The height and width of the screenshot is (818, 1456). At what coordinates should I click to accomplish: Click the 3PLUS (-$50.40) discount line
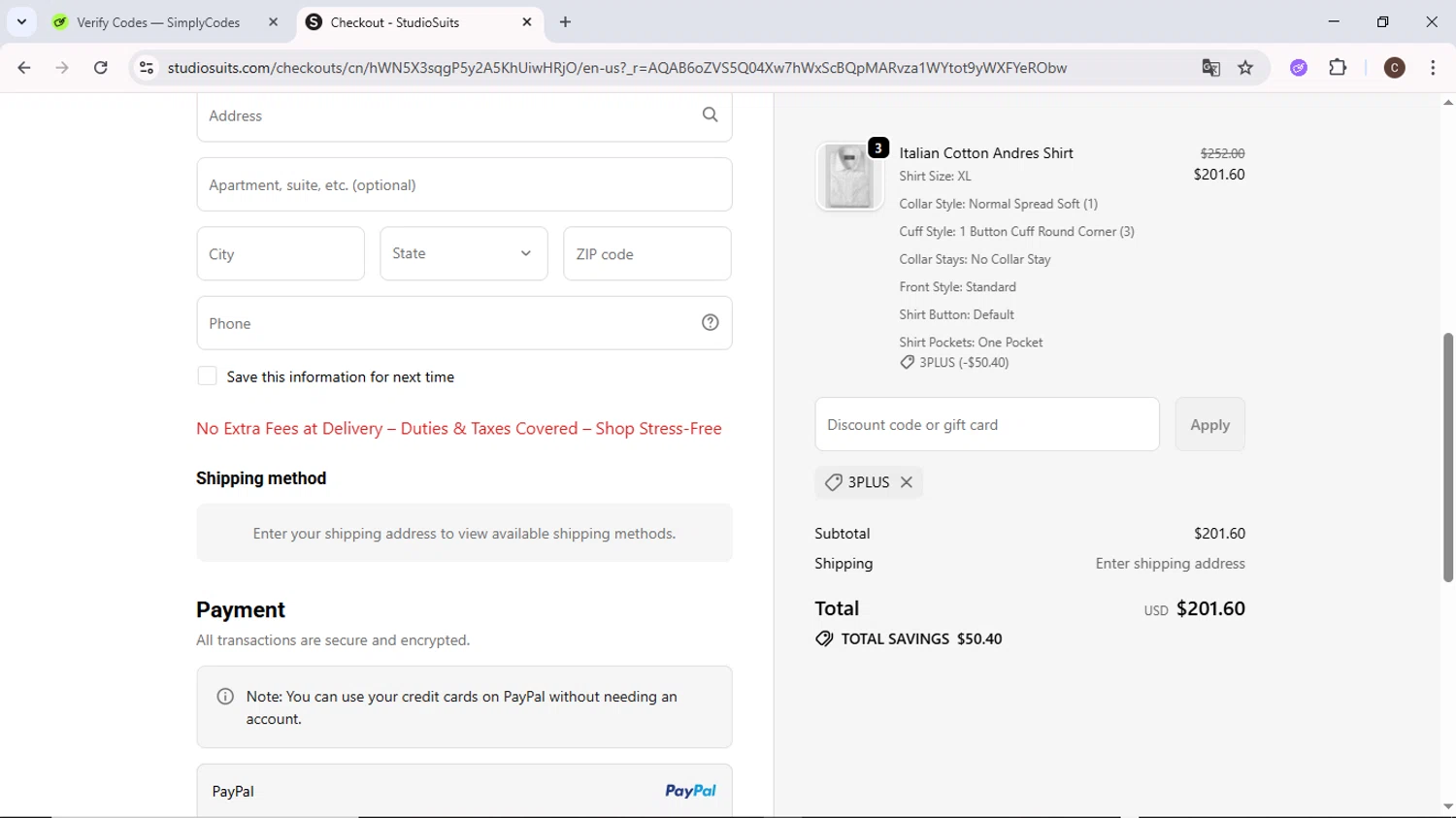pos(954,362)
